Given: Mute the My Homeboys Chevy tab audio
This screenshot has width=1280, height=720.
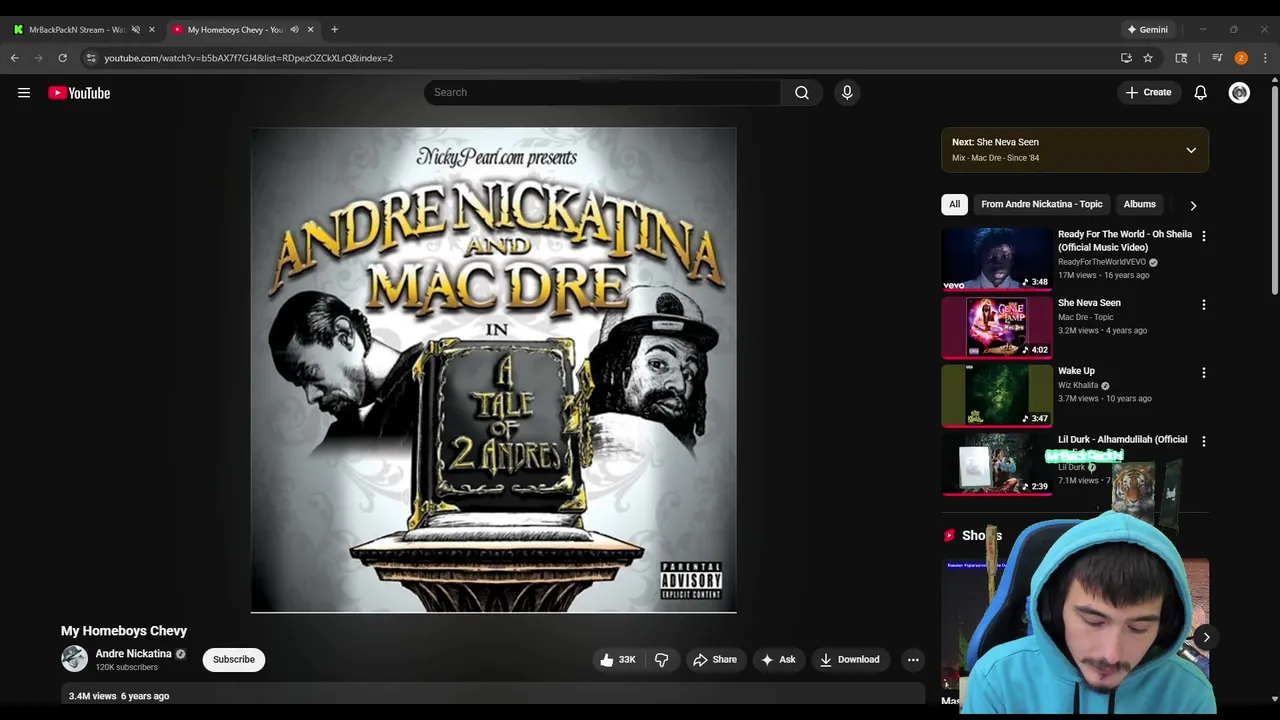Looking at the screenshot, I should [294, 29].
